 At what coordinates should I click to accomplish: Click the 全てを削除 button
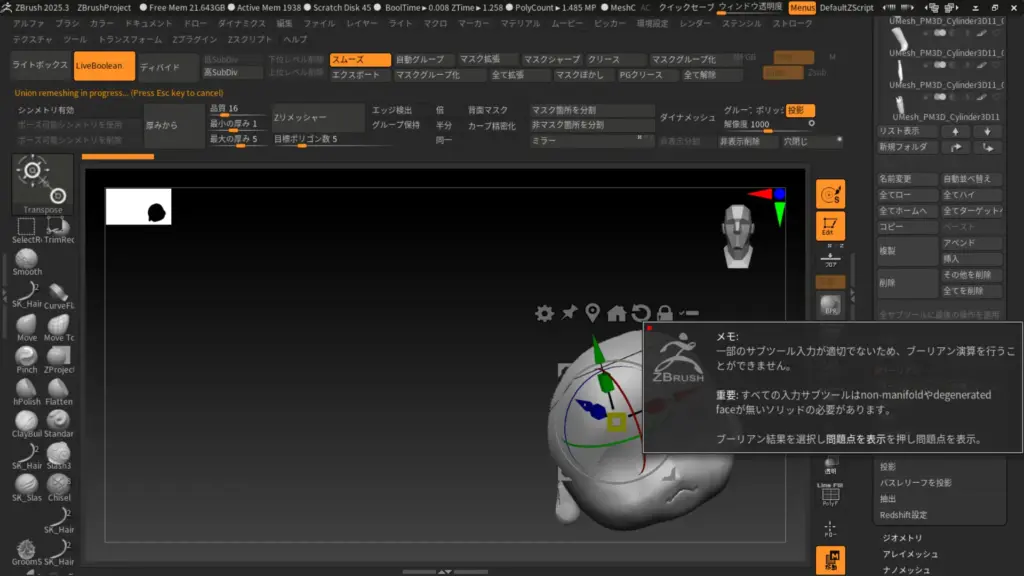pos(972,291)
